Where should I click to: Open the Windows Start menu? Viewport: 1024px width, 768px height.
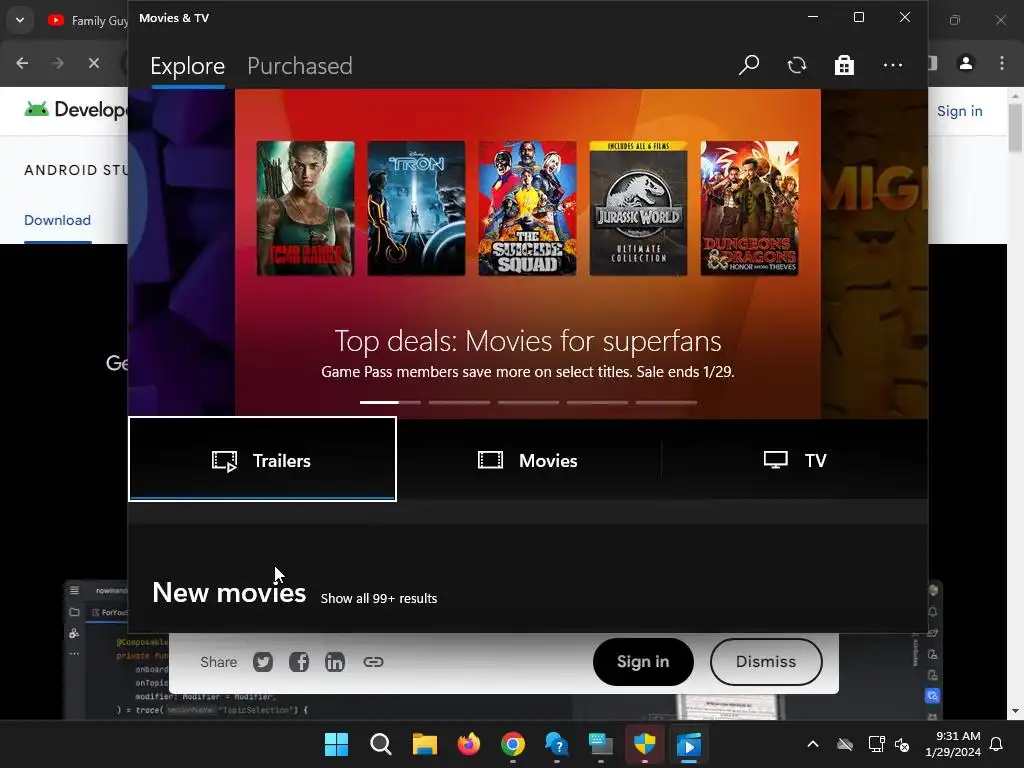coord(336,744)
